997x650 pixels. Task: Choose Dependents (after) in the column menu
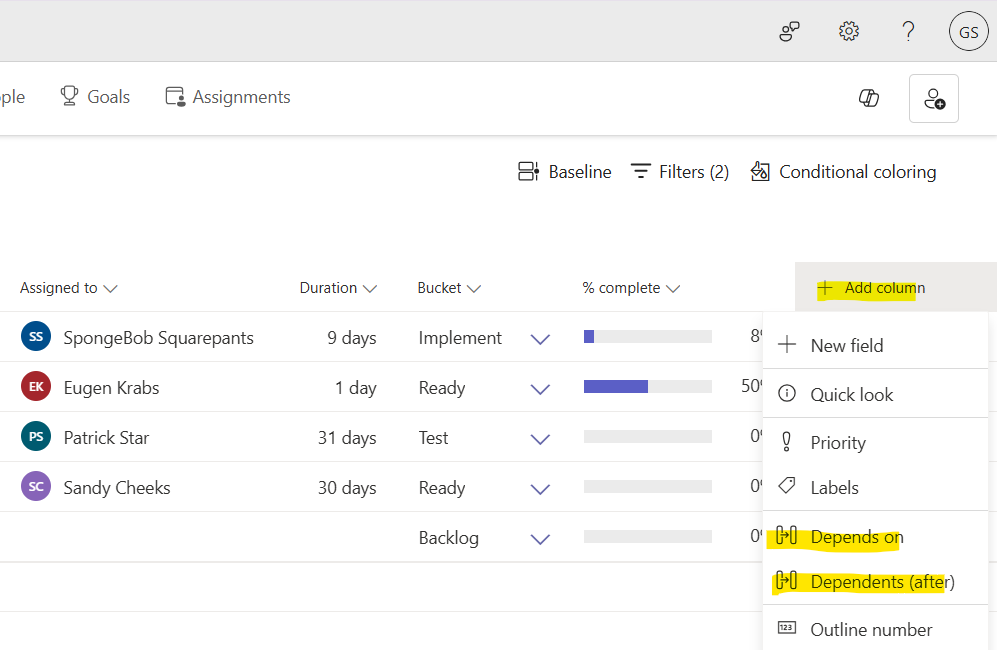pos(879,582)
